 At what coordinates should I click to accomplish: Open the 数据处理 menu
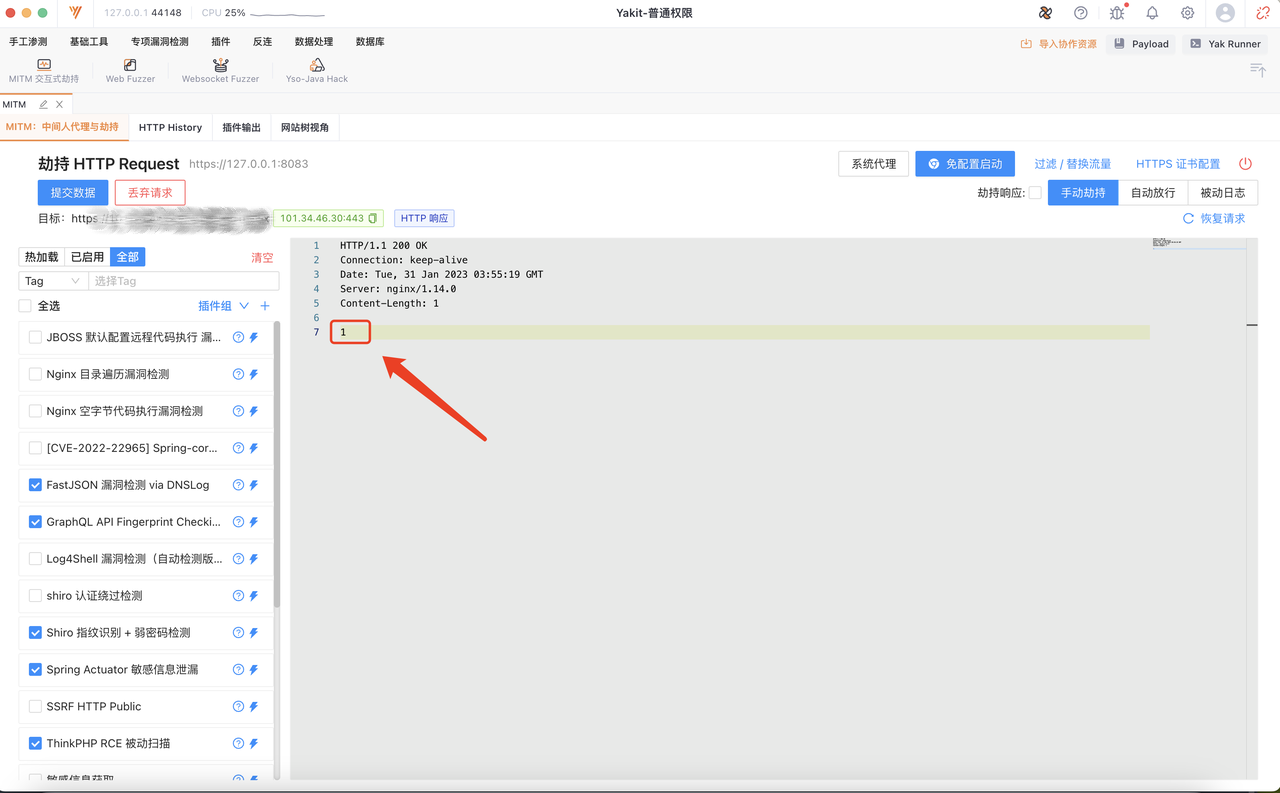(314, 42)
